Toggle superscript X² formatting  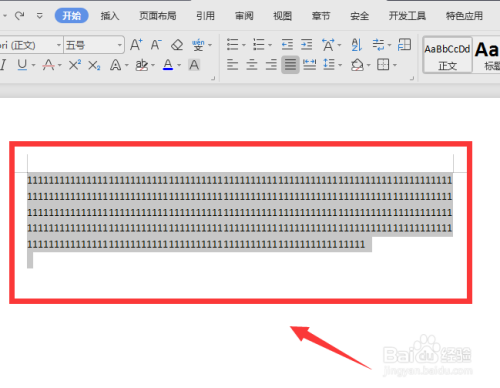coord(75,65)
